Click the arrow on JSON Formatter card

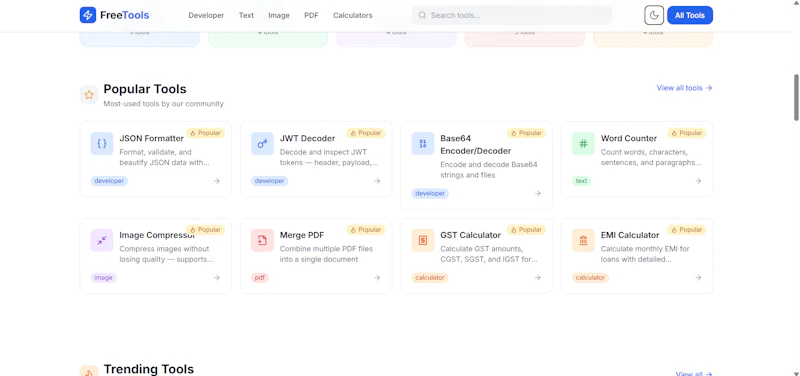[x=217, y=181]
